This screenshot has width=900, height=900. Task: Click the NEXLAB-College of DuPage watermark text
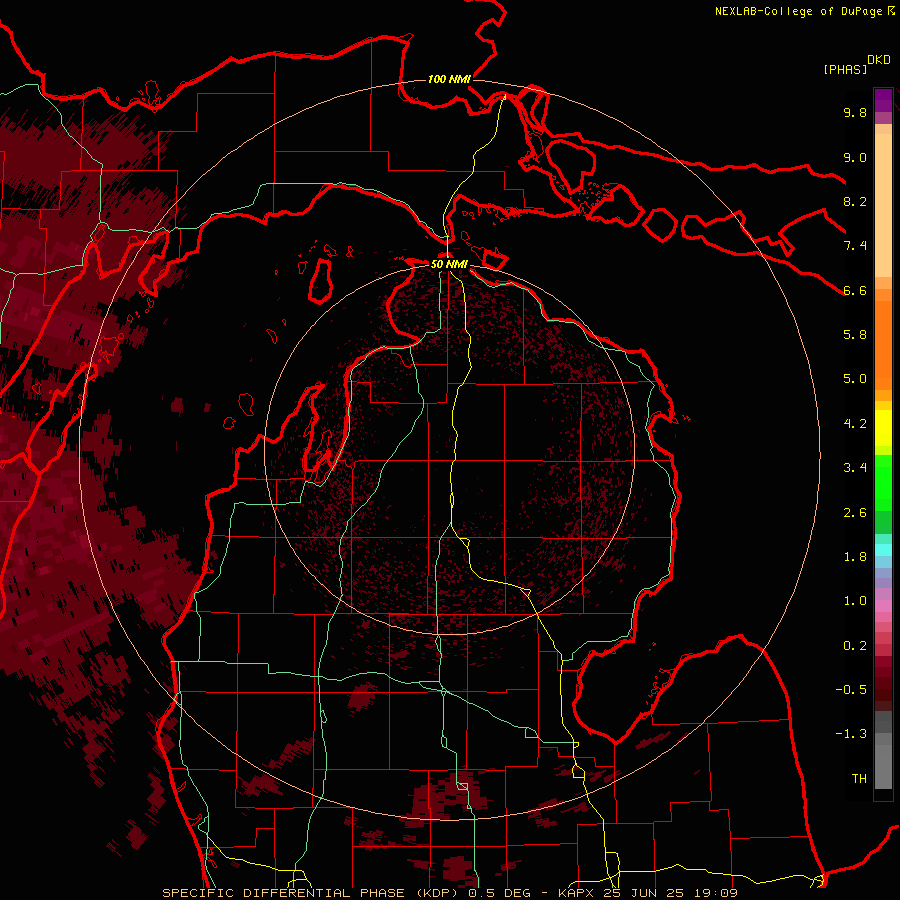(798, 11)
